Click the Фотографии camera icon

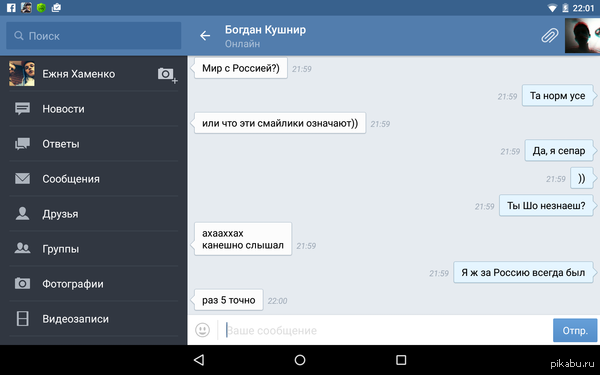tap(23, 284)
